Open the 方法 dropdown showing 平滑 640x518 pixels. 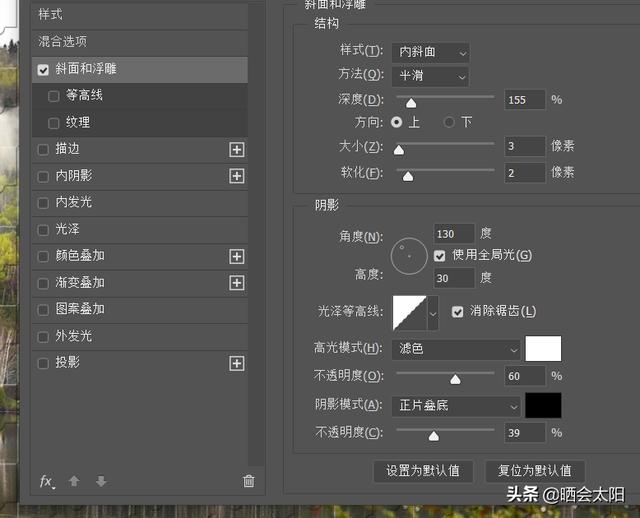[431, 76]
